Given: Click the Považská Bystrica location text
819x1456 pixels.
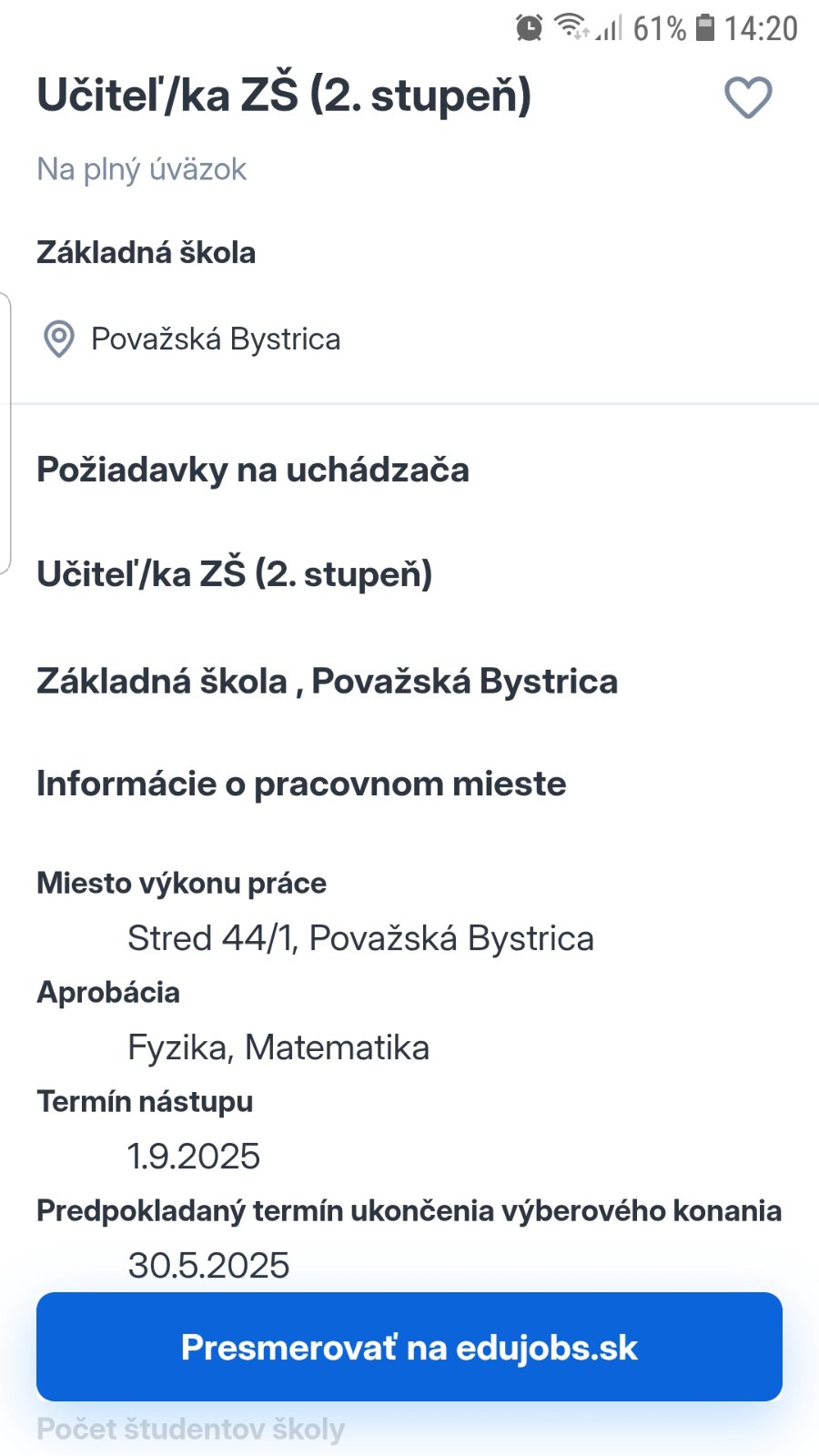Looking at the screenshot, I should click(216, 339).
